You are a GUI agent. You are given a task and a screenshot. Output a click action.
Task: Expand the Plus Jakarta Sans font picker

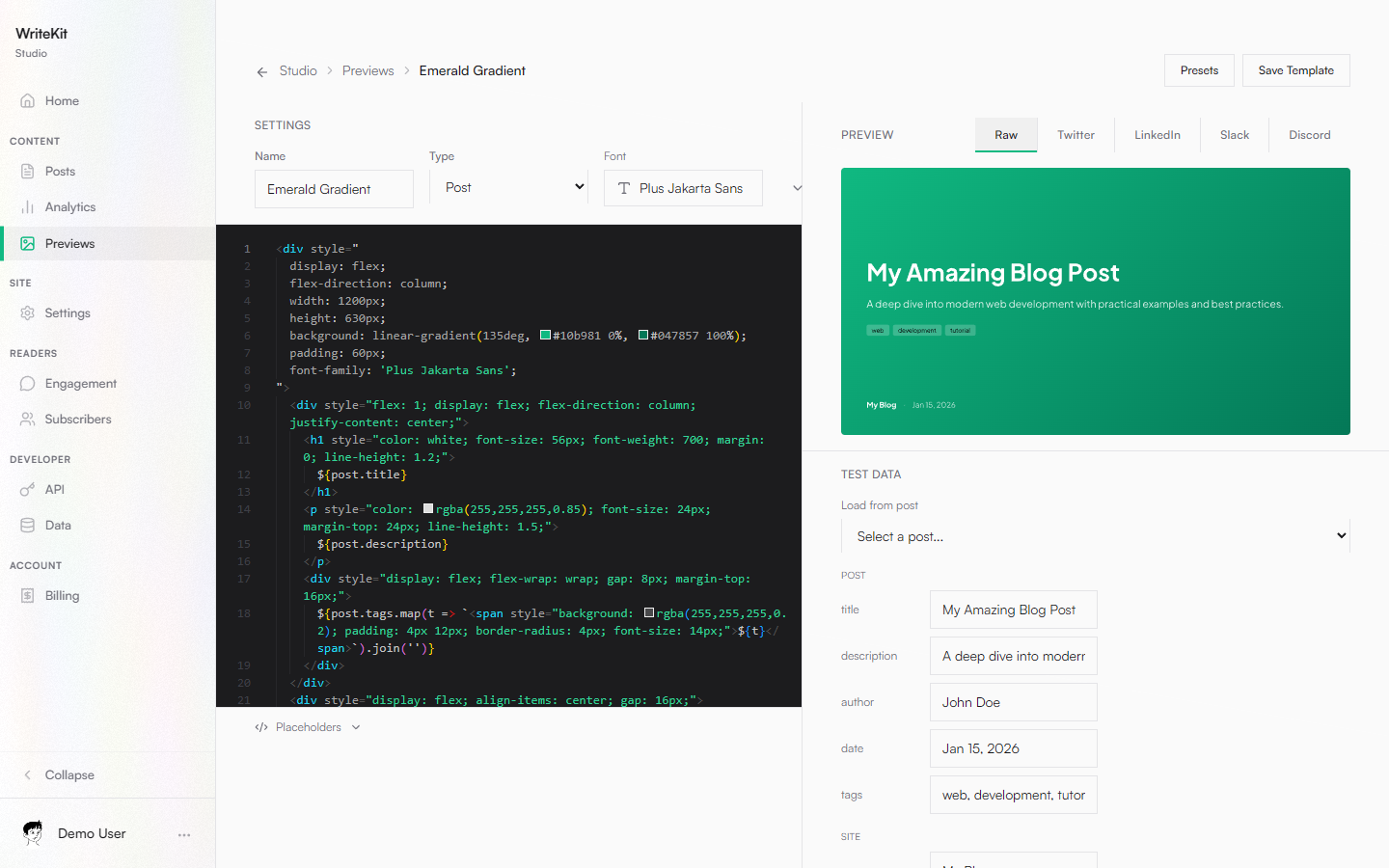pyautogui.click(x=683, y=187)
